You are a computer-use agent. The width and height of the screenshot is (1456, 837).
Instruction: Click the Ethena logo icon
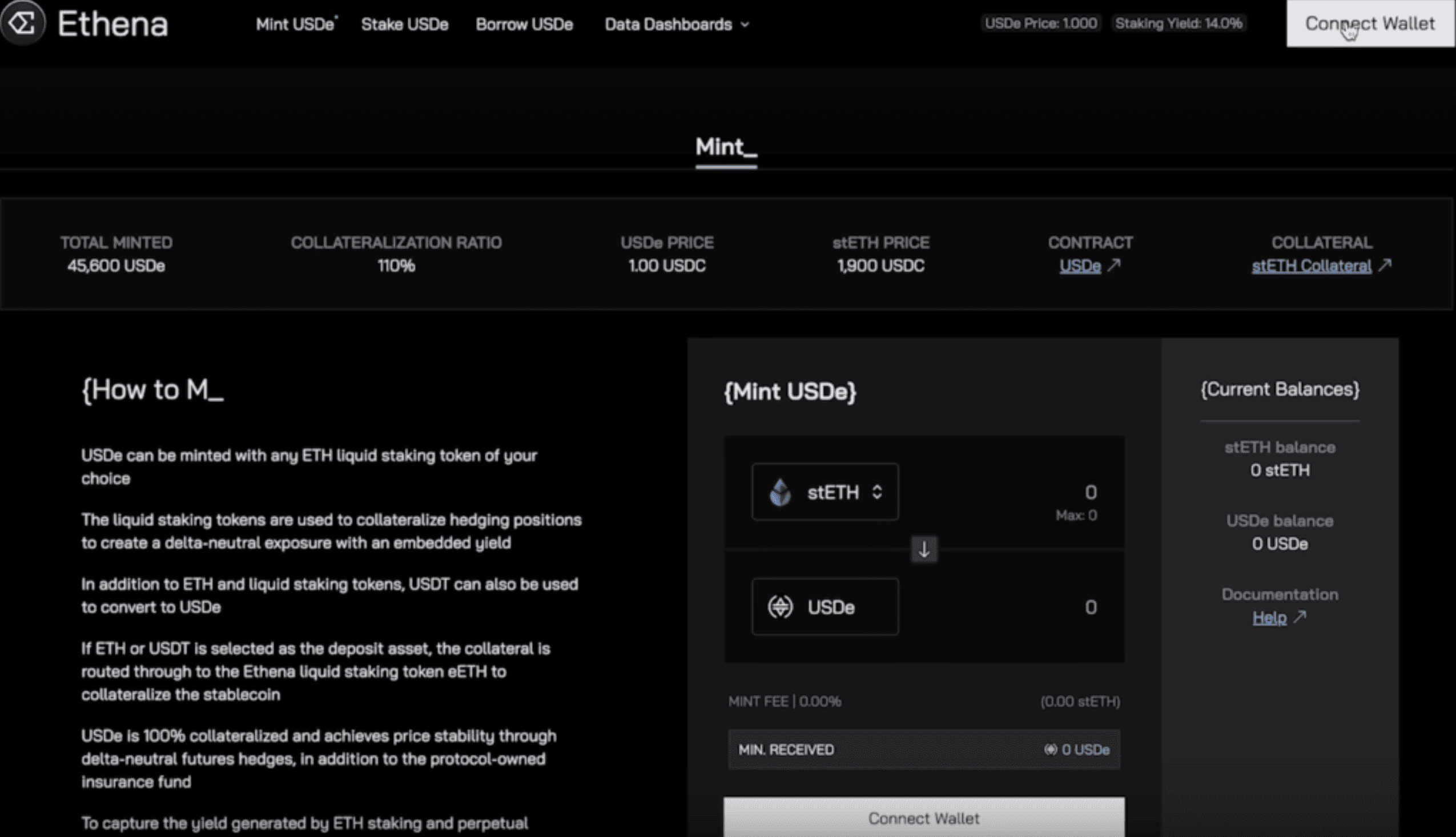(22, 23)
